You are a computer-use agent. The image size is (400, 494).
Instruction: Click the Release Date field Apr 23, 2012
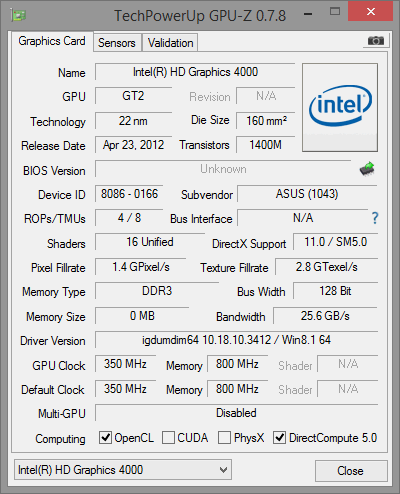pyautogui.click(x=133, y=145)
